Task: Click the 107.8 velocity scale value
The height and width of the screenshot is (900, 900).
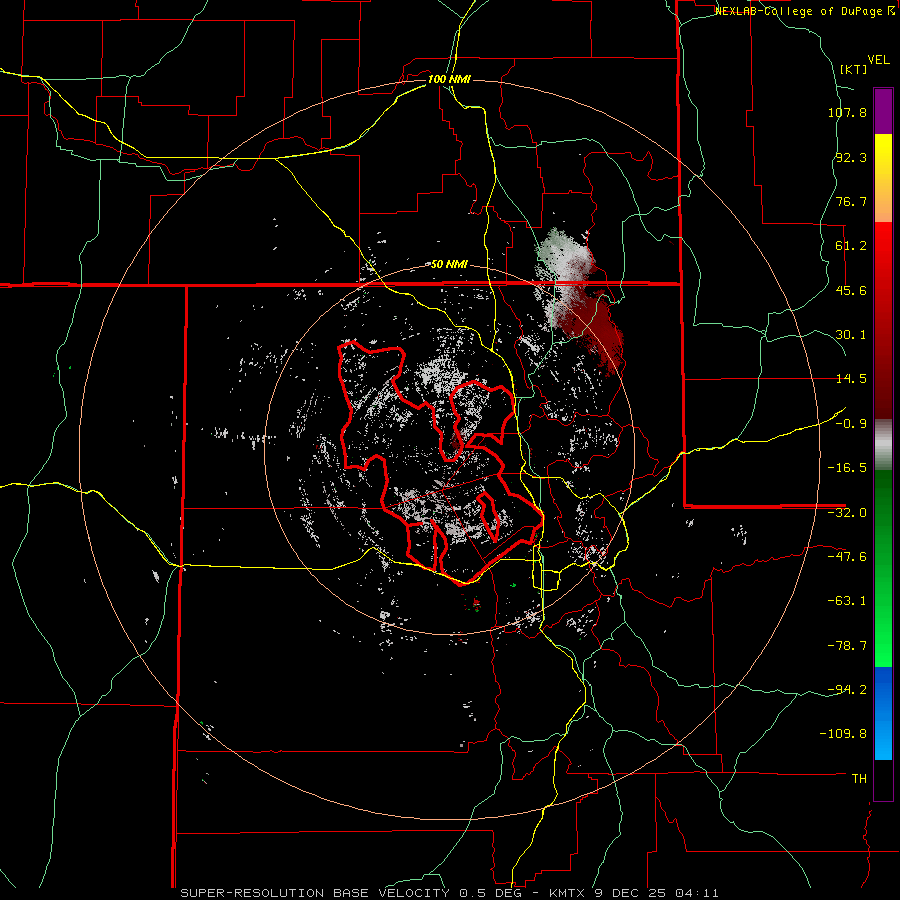Action: click(847, 112)
